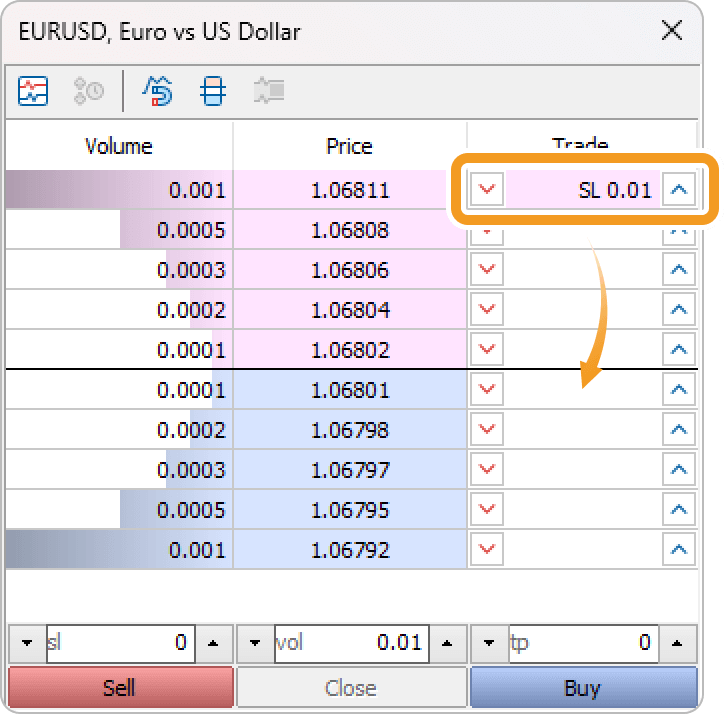Click volume 0.0003 beside price 1.06806

coord(119,269)
